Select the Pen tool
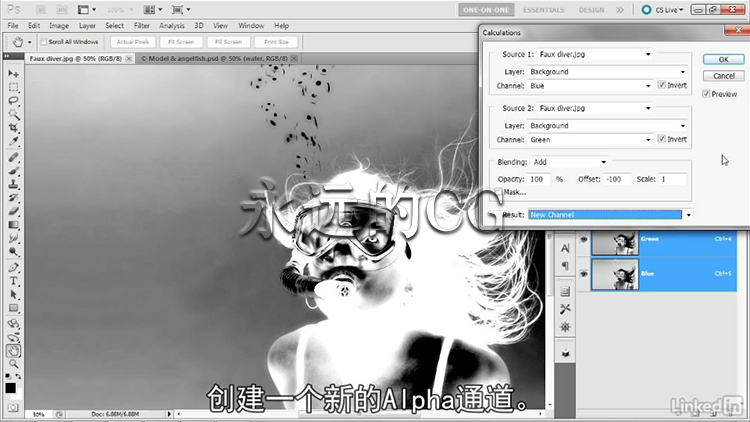Viewport: 750px width, 422px height. point(13,267)
